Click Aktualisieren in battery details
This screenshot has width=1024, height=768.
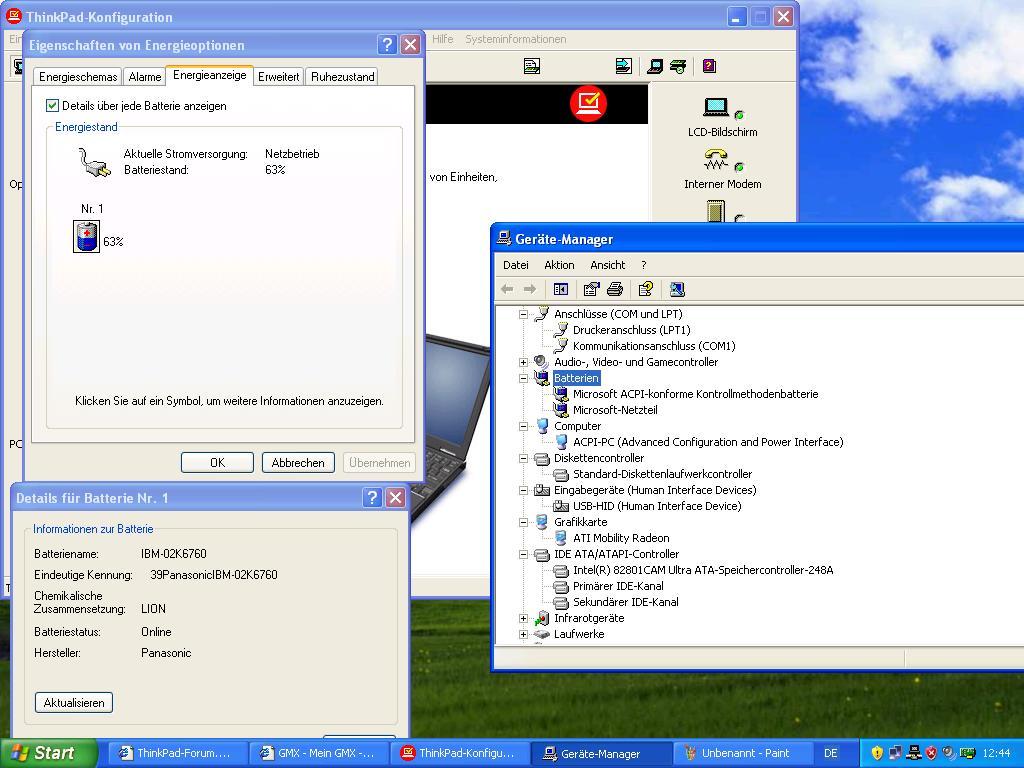(74, 703)
